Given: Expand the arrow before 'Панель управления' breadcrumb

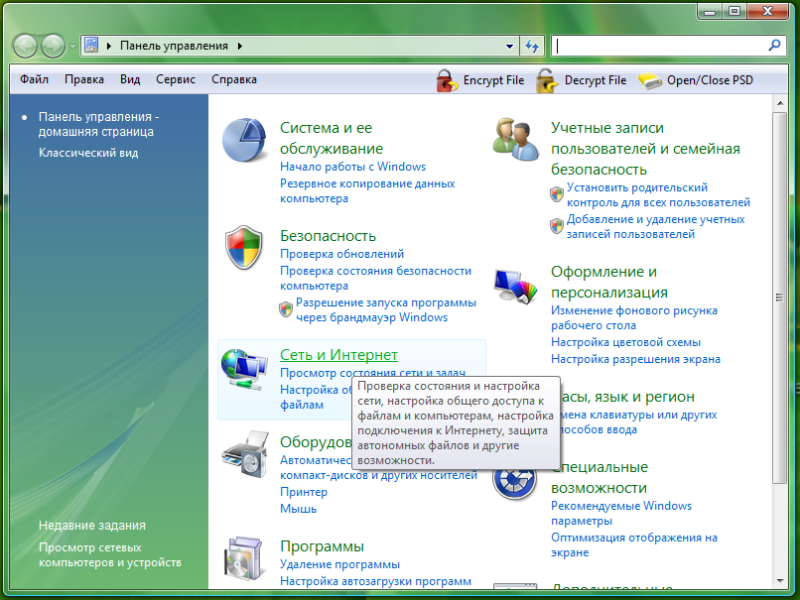Looking at the screenshot, I should (109, 46).
